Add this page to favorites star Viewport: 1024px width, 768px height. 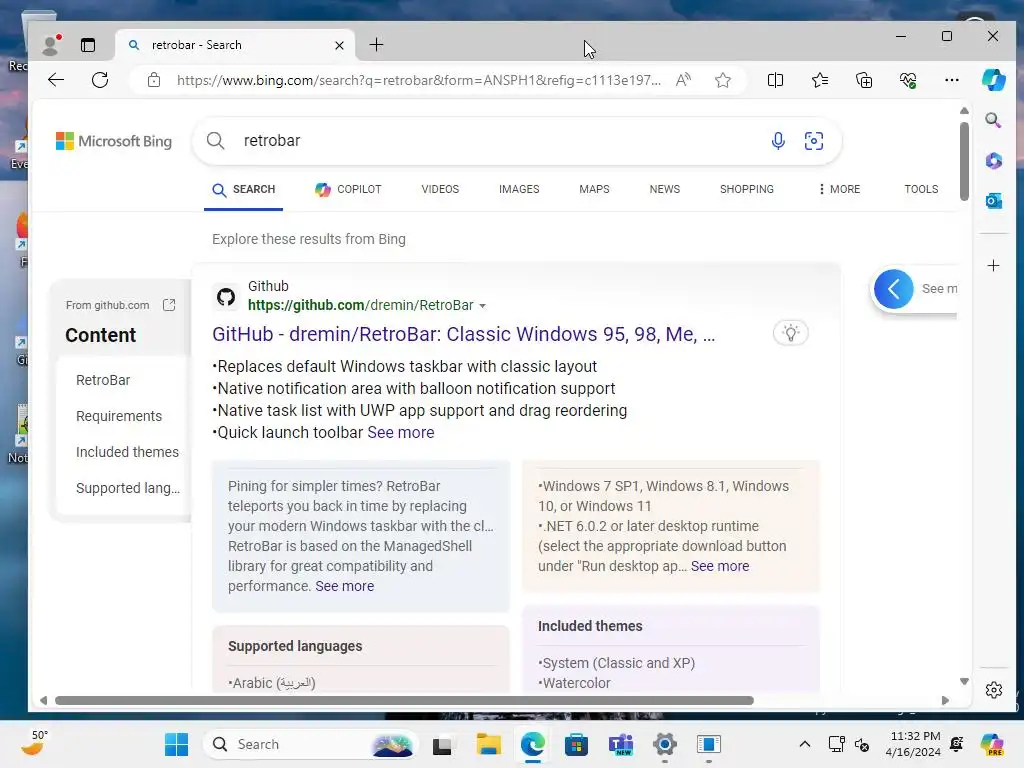tap(722, 80)
